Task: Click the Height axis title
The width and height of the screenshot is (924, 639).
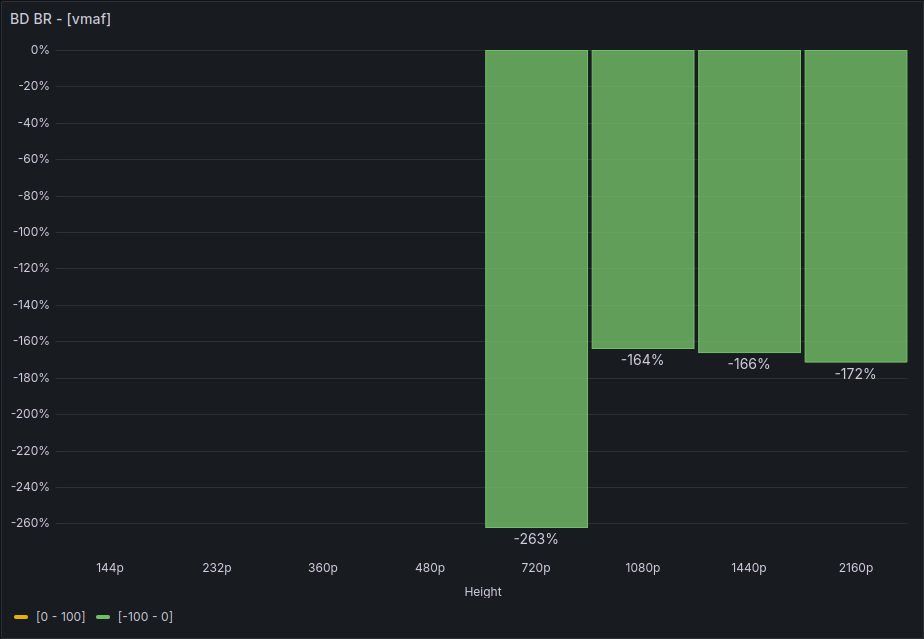Action: [483, 592]
